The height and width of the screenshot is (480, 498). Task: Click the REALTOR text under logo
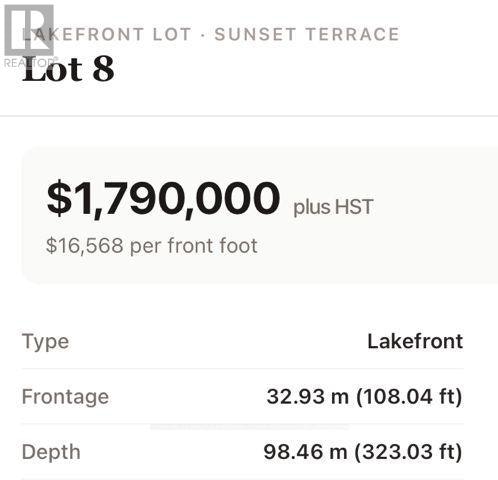[30, 63]
